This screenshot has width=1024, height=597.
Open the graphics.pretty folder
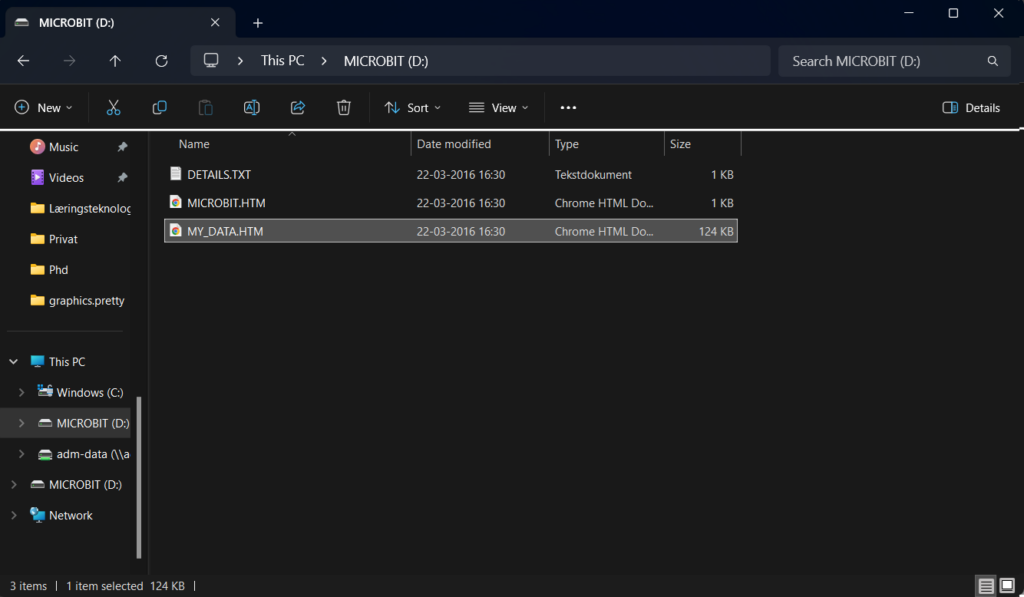(x=77, y=300)
